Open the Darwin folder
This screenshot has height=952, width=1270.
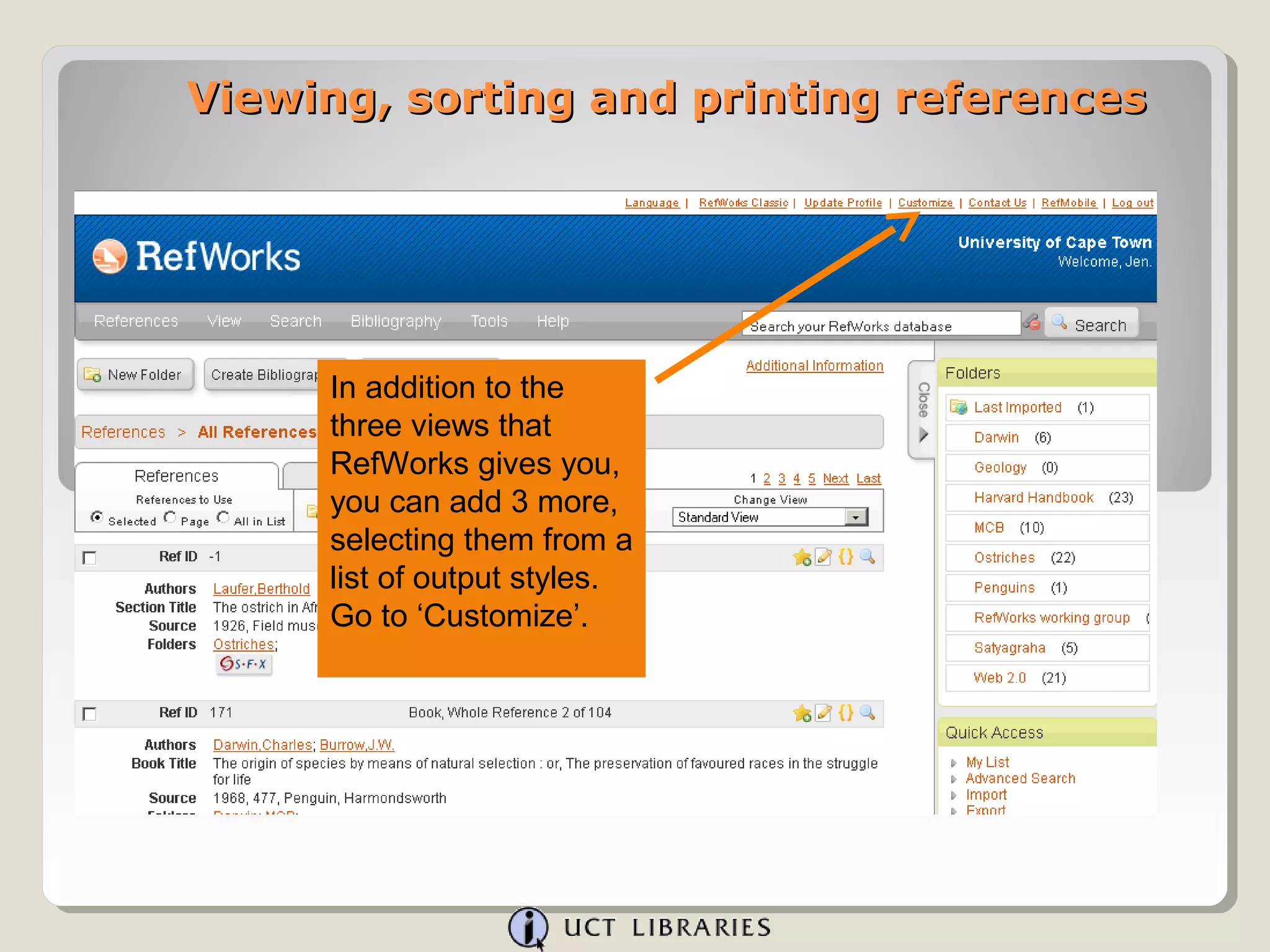click(x=996, y=438)
